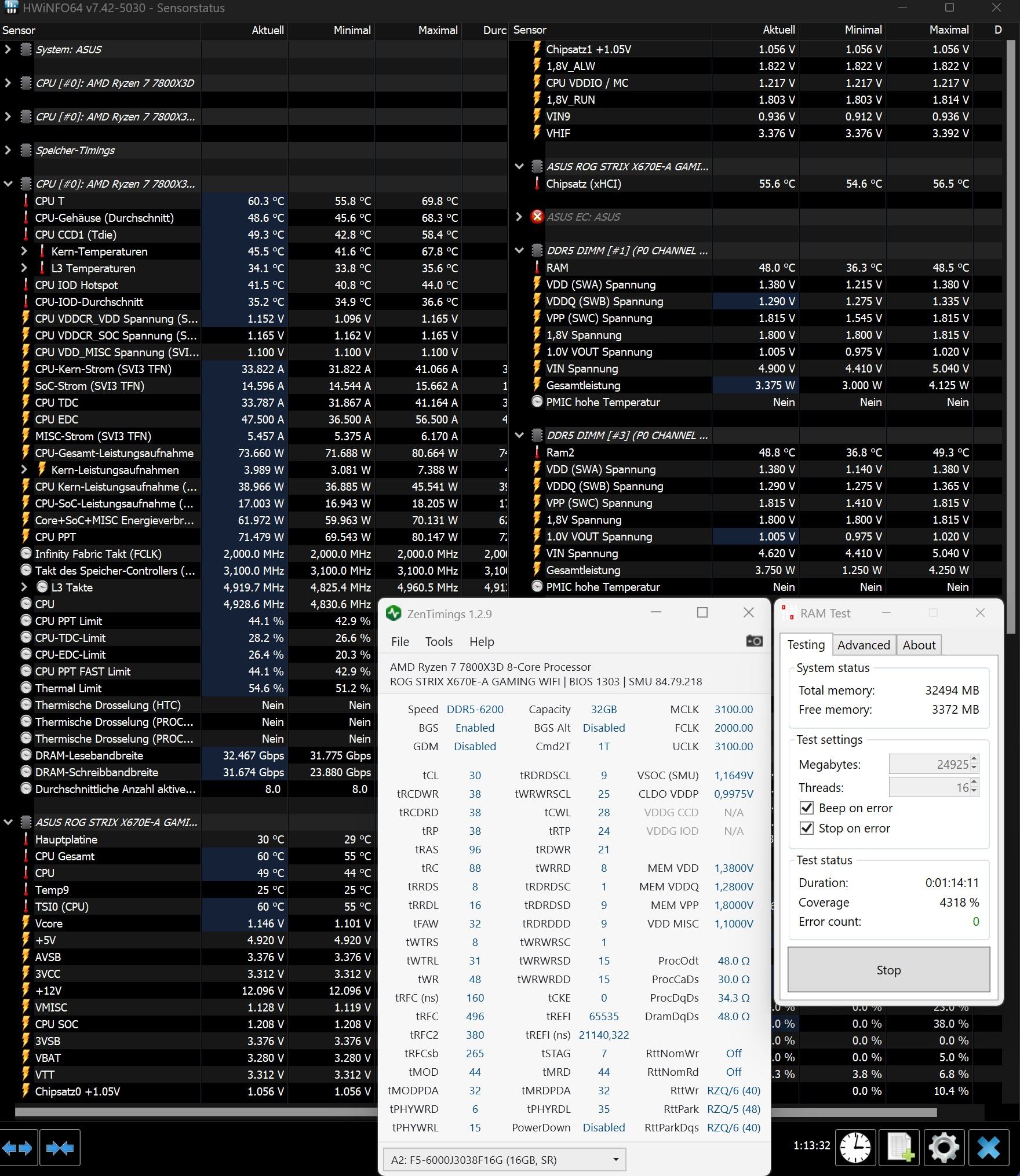
Task: Click chip icon beside Speicher-Timings
Action: pyautogui.click(x=25, y=150)
